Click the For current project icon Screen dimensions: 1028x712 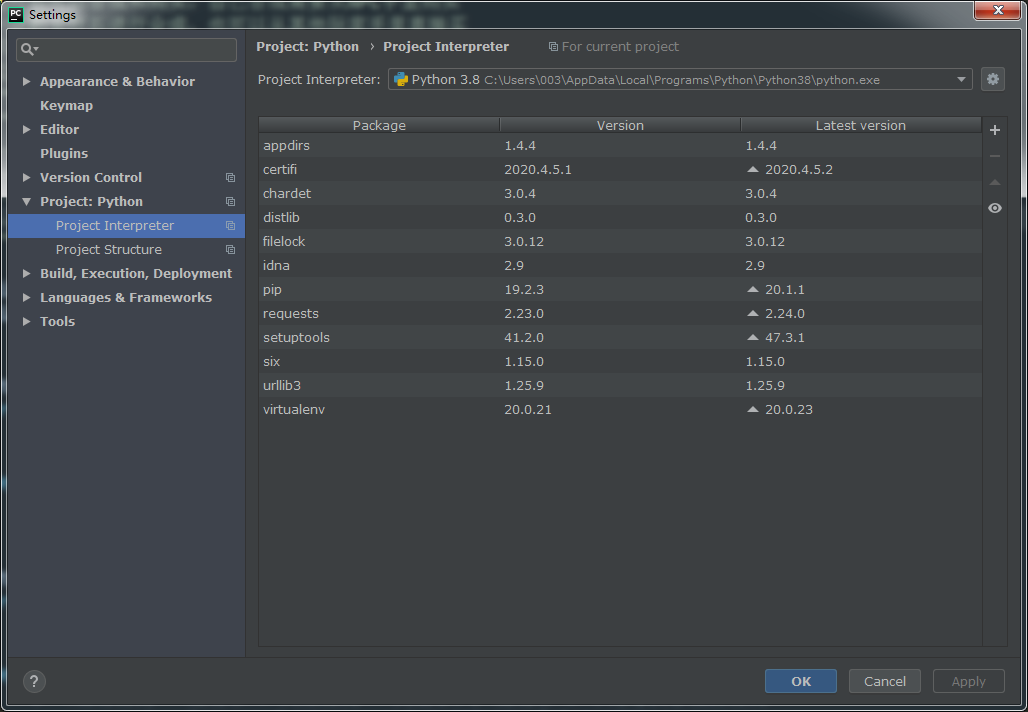pyautogui.click(x=553, y=47)
